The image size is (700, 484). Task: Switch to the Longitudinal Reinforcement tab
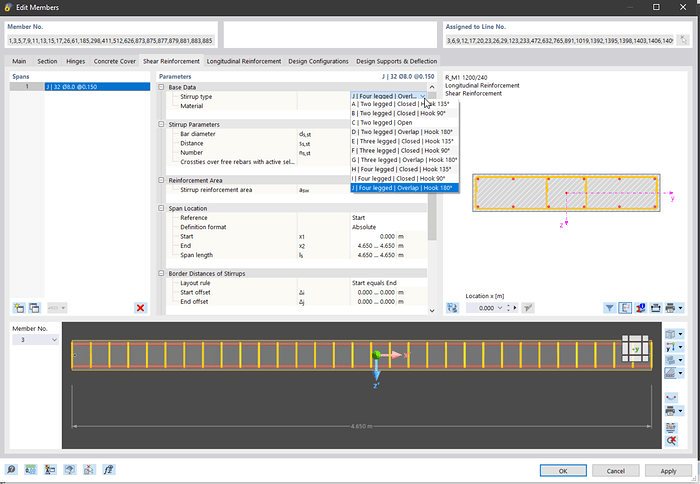244,61
